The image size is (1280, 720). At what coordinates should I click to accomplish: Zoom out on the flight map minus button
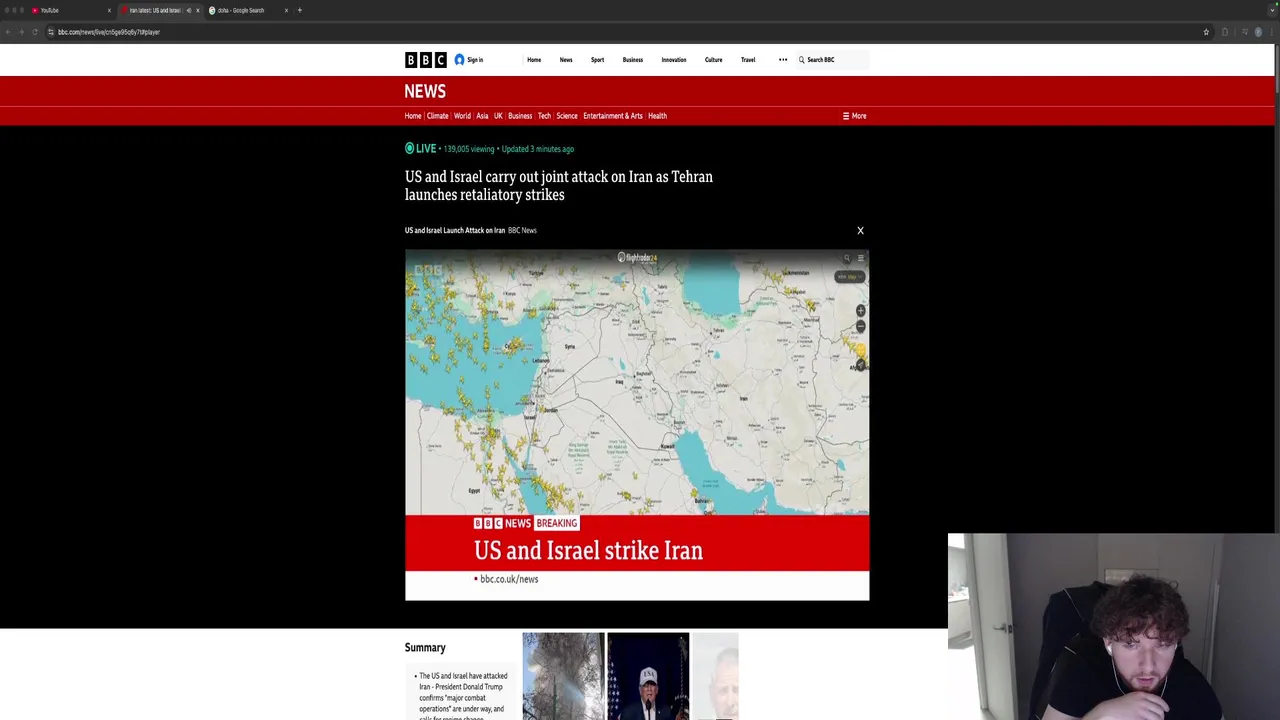(860, 326)
